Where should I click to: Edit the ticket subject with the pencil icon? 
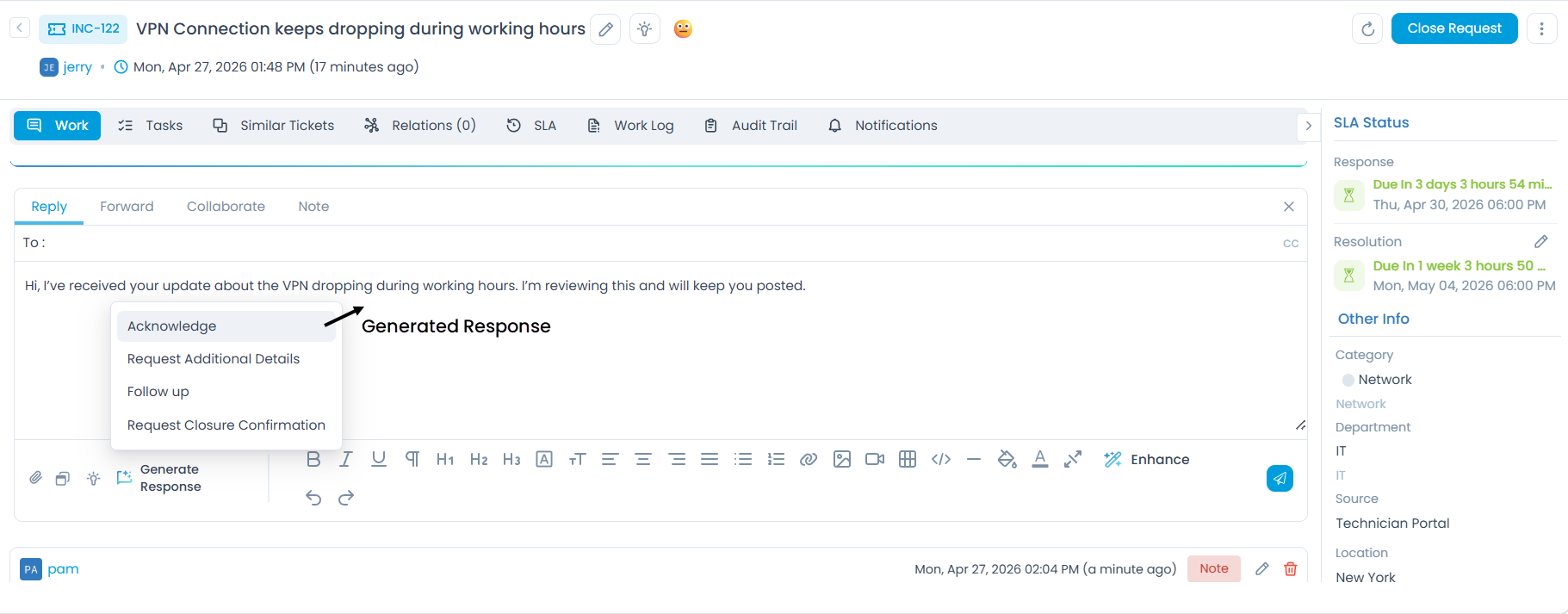(605, 29)
